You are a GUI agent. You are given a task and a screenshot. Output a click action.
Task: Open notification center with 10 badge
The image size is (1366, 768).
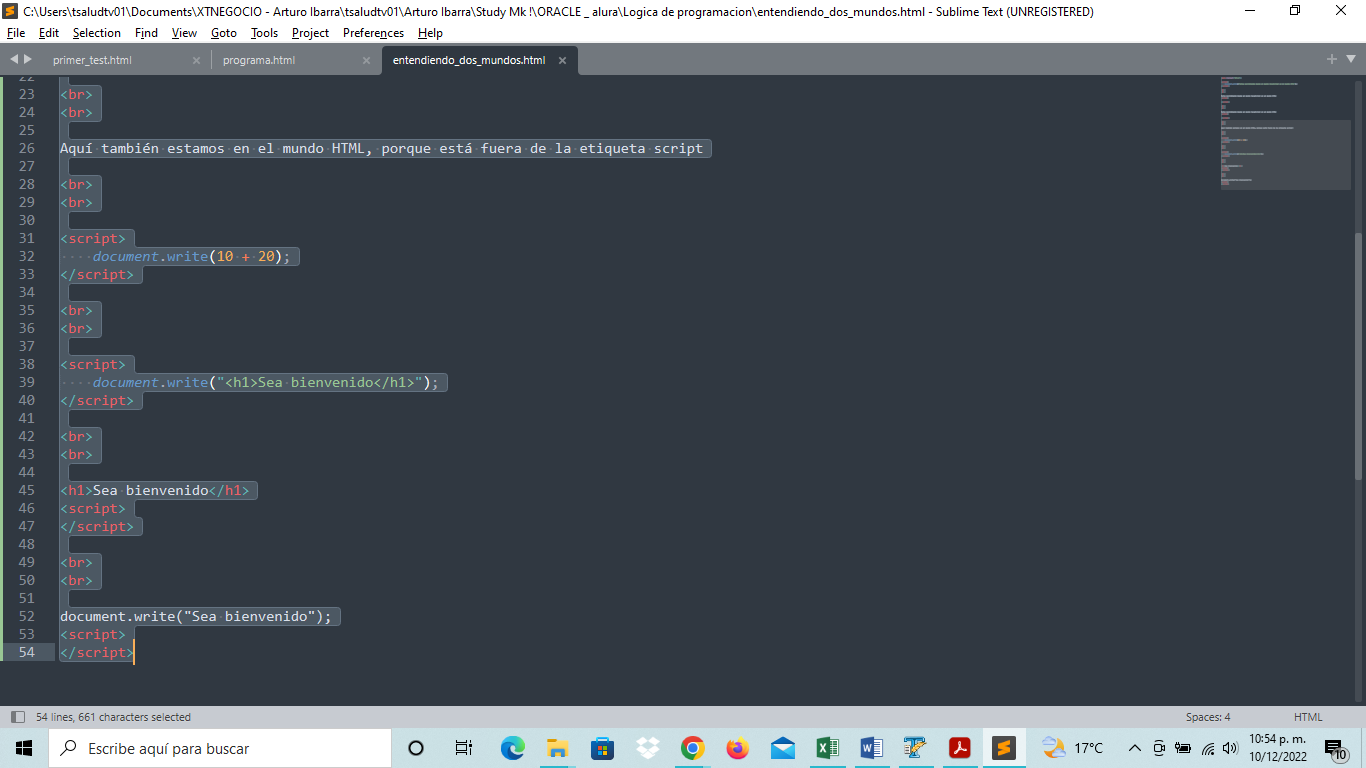click(1336, 749)
